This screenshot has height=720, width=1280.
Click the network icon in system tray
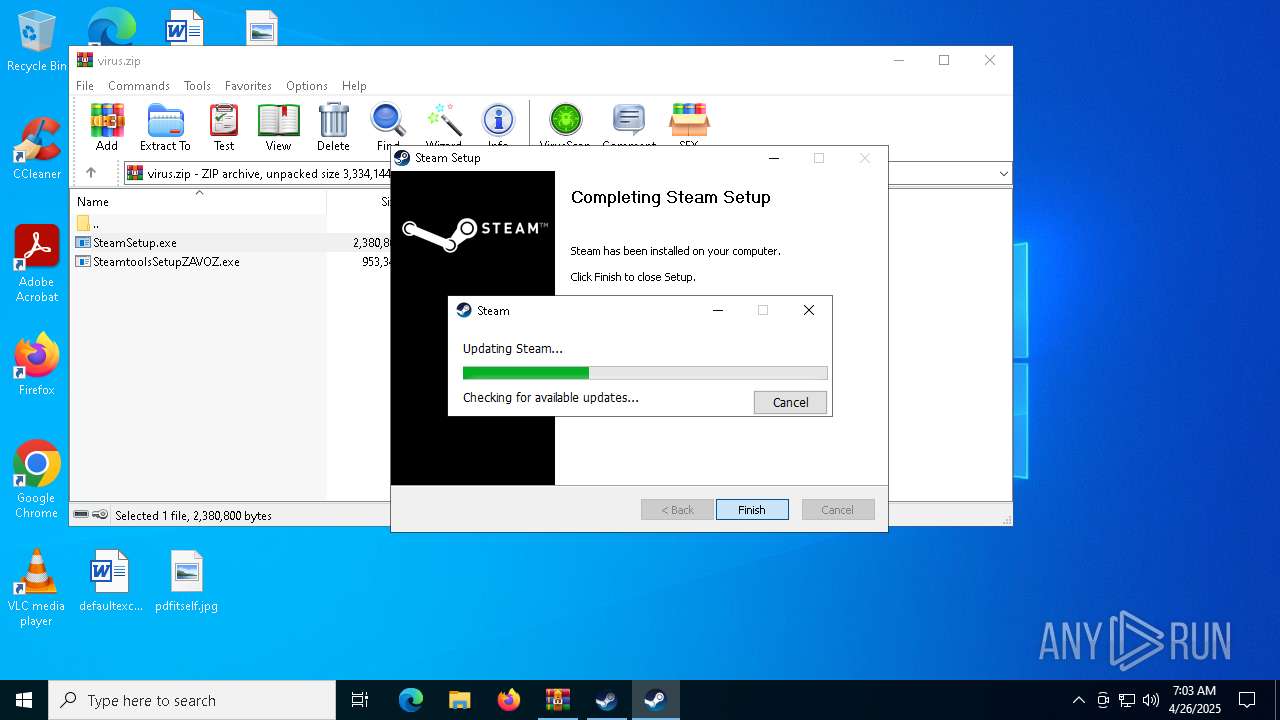coord(1127,700)
